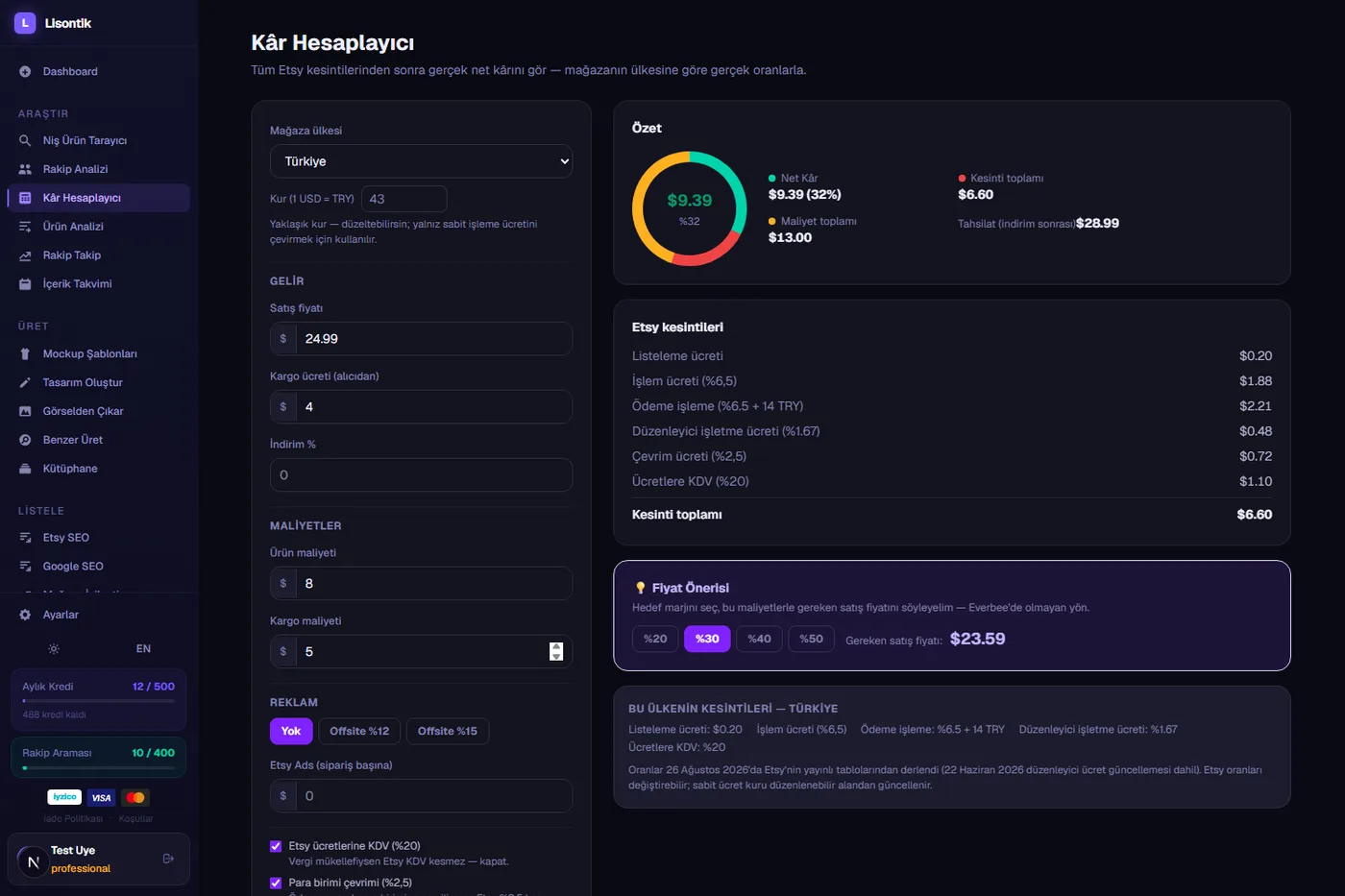Click the "$28.99" Tahsilat value
This screenshot has height=896, width=1345.
point(1097,224)
